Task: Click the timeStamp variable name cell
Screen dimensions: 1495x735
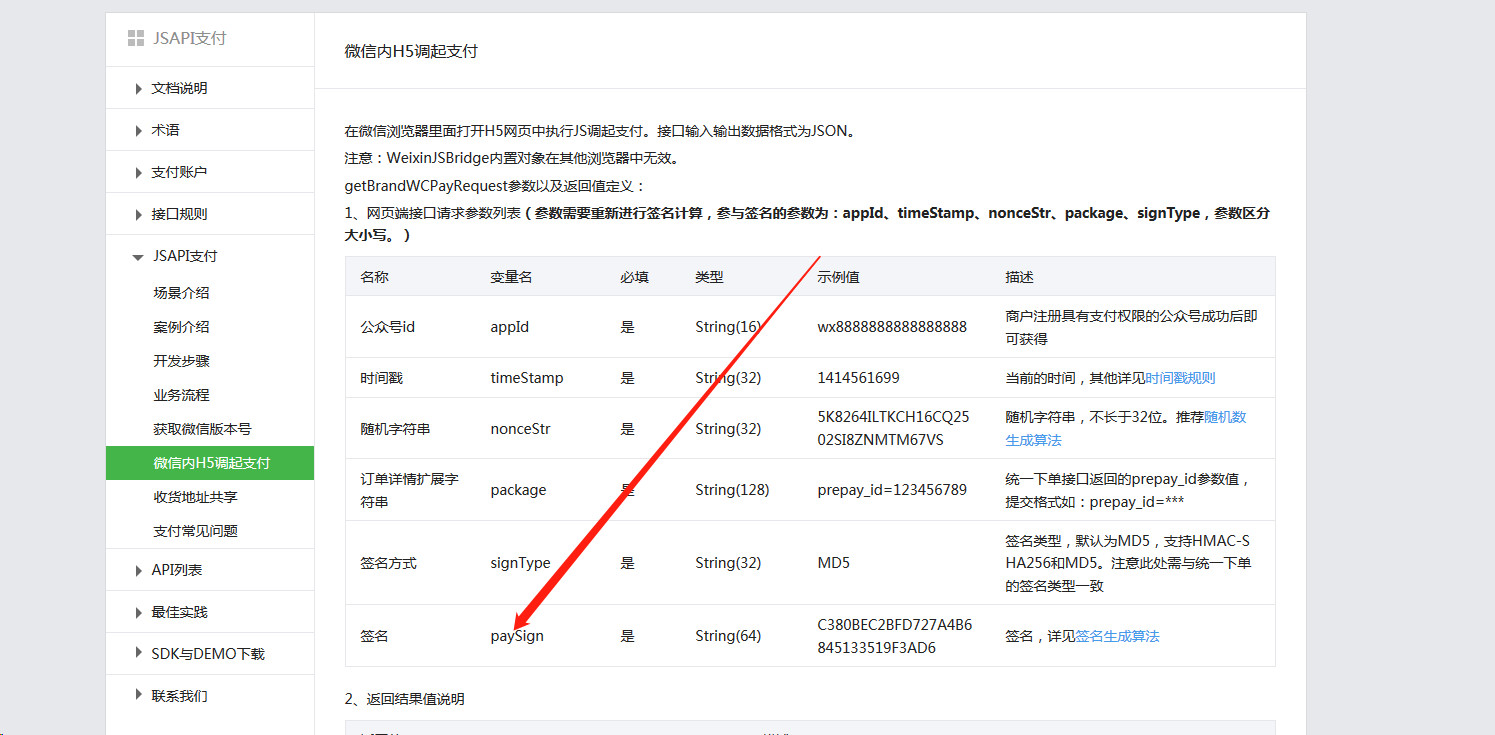Action: coord(527,378)
